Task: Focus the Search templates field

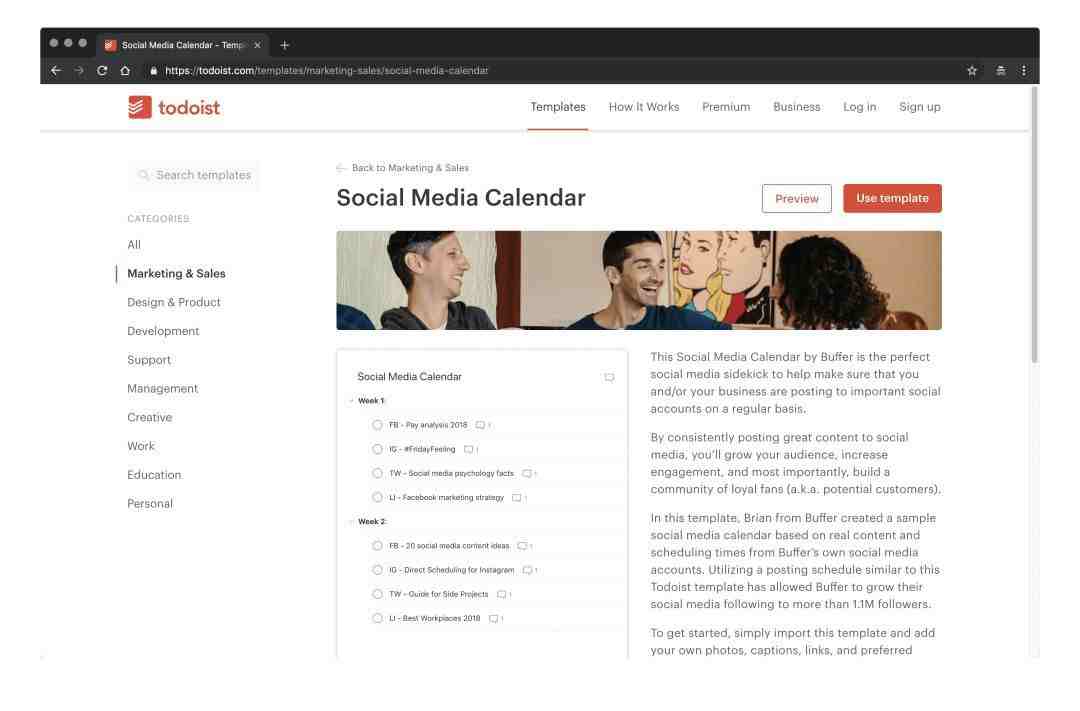Action: tap(194, 175)
